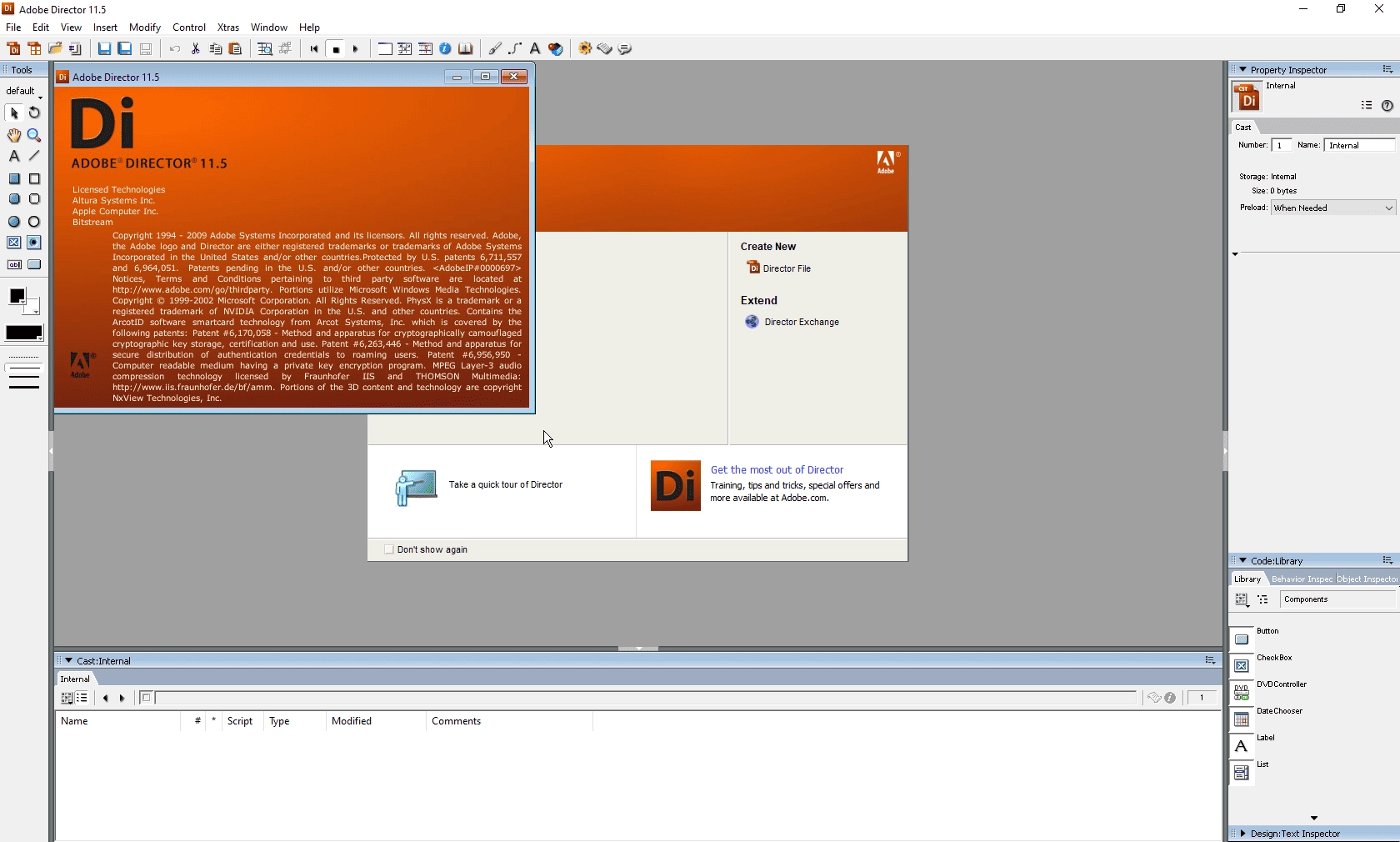Click the Find Cast Member icon
This screenshot has width=1400, height=842.
coord(265,49)
